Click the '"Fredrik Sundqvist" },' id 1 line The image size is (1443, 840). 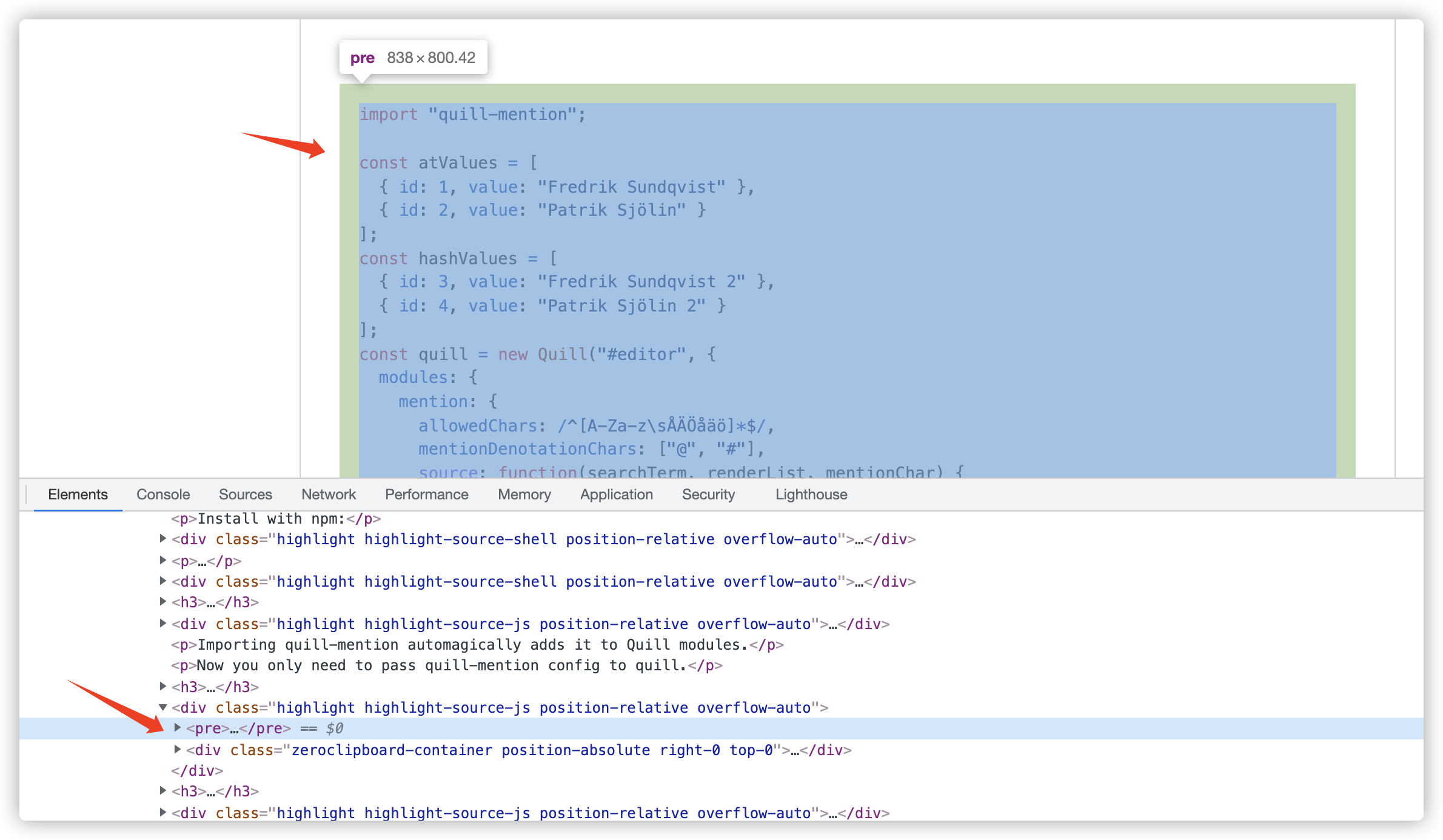pyautogui.click(x=566, y=187)
